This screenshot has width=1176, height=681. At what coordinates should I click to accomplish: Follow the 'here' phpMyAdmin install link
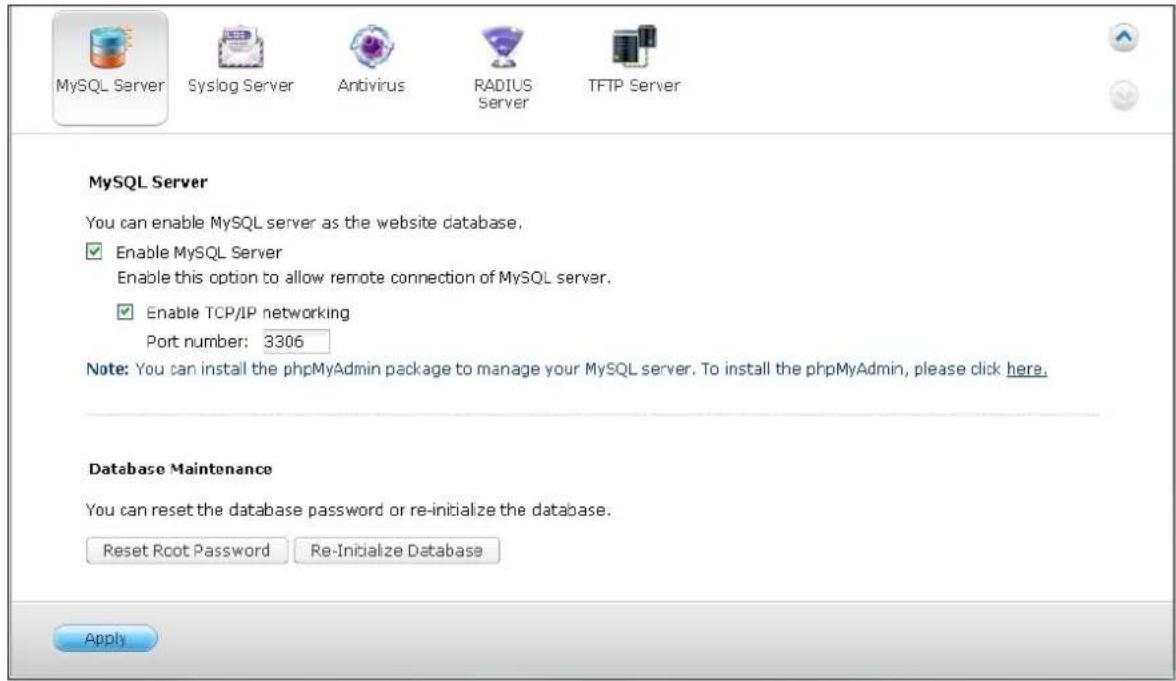(1026, 369)
